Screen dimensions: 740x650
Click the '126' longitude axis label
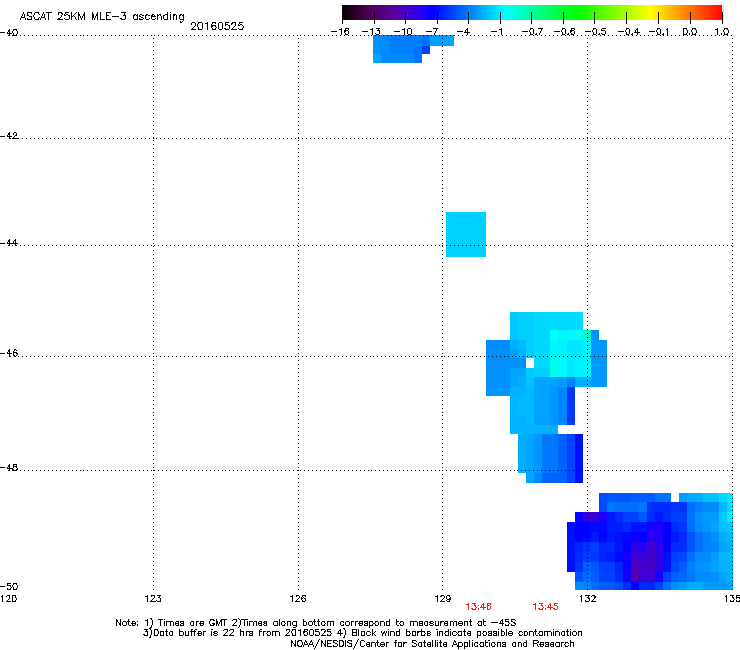(x=298, y=599)
